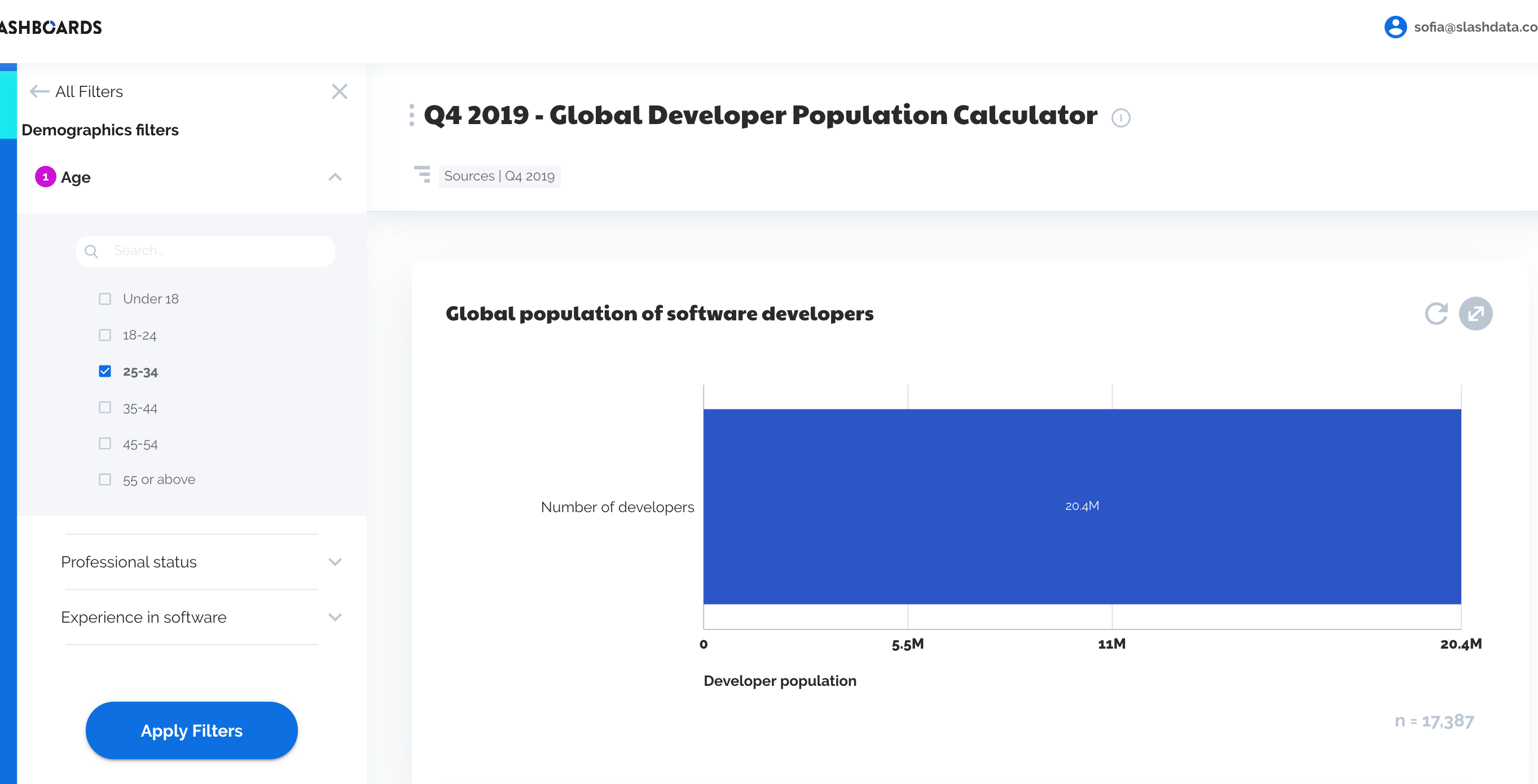Refresh the Global population chart

[1436, 312]
